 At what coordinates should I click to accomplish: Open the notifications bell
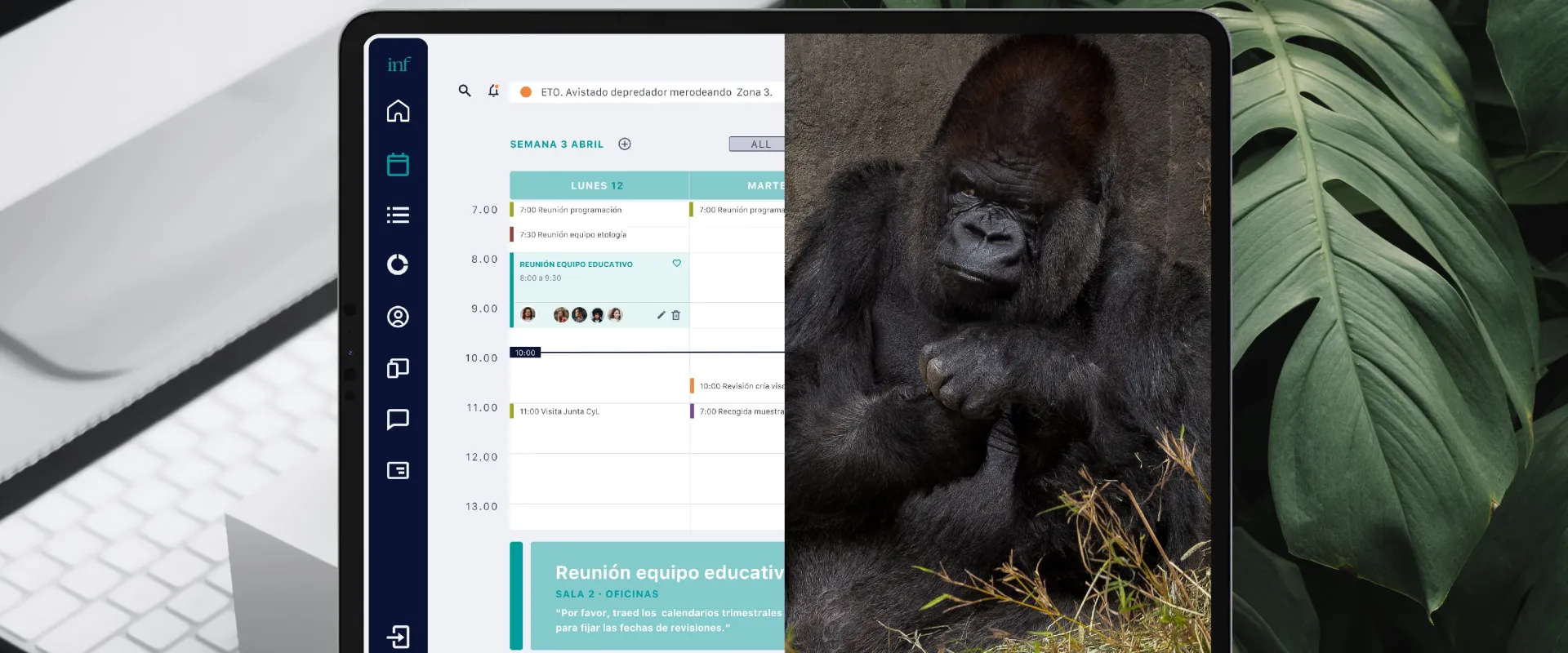tap(493, 91)
